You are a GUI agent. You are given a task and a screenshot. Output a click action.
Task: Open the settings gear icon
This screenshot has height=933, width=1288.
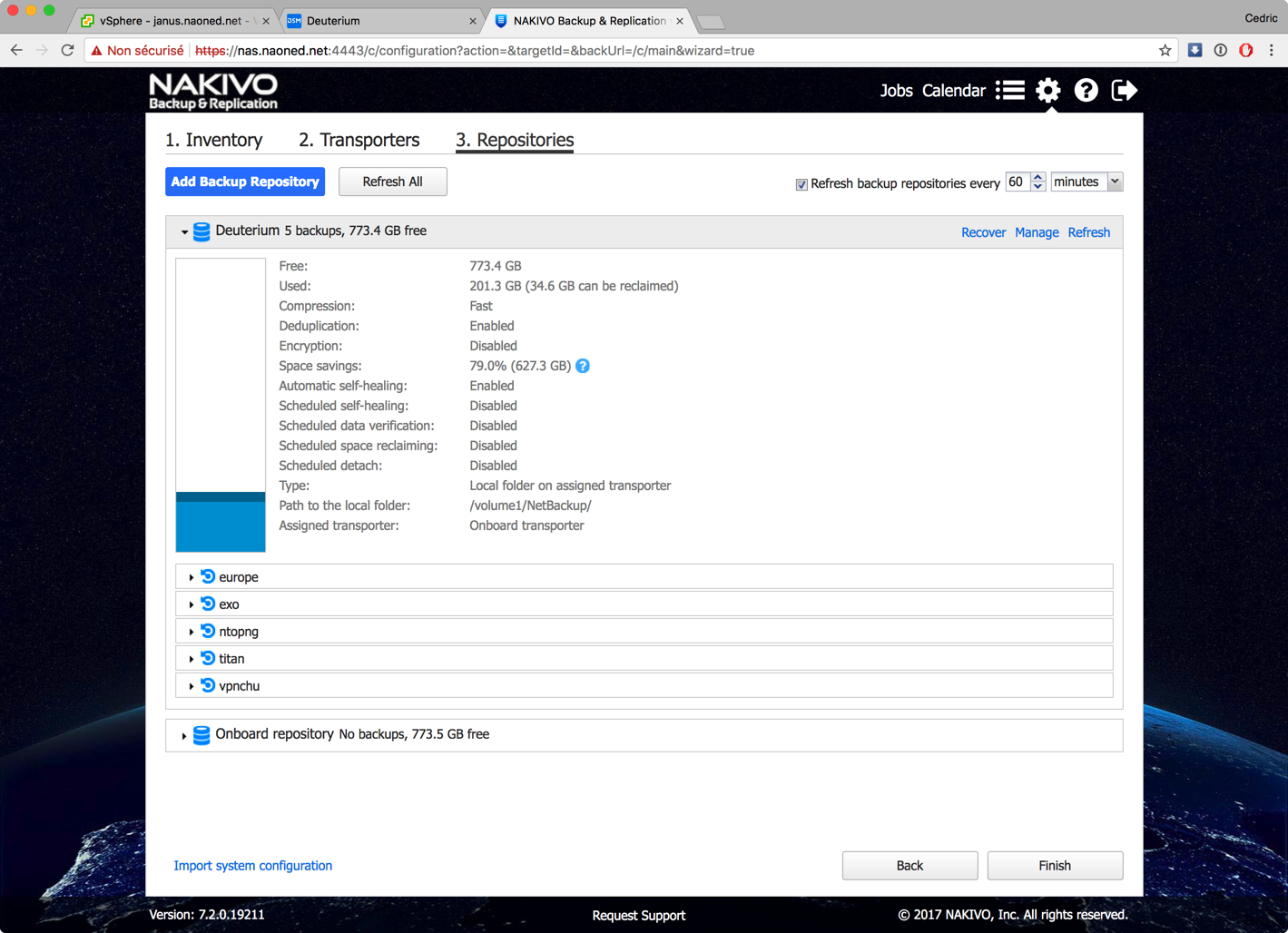pyautogui.click(x=1048, y=90)
